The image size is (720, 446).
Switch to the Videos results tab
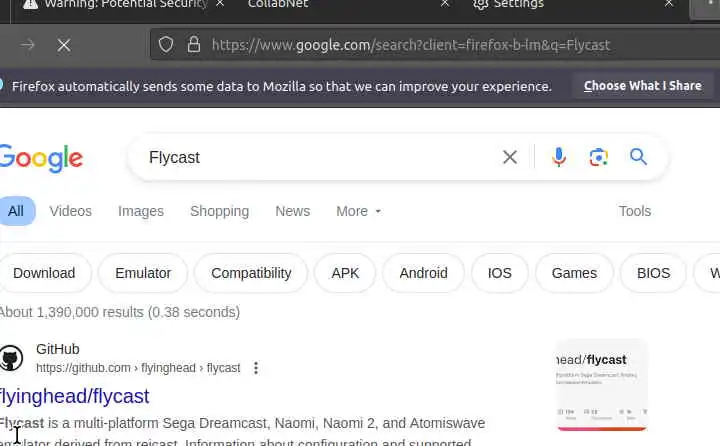pos(70,211)
